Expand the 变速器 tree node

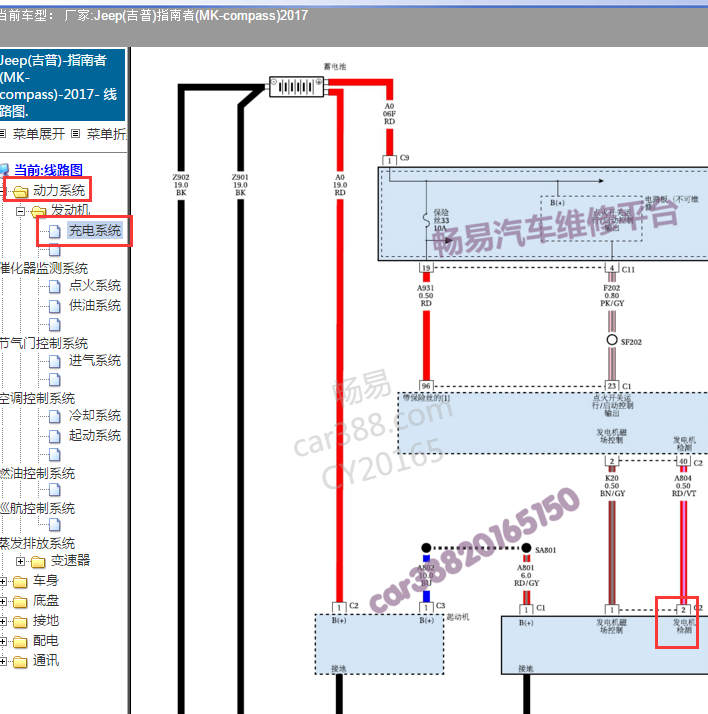pos(20,561)
